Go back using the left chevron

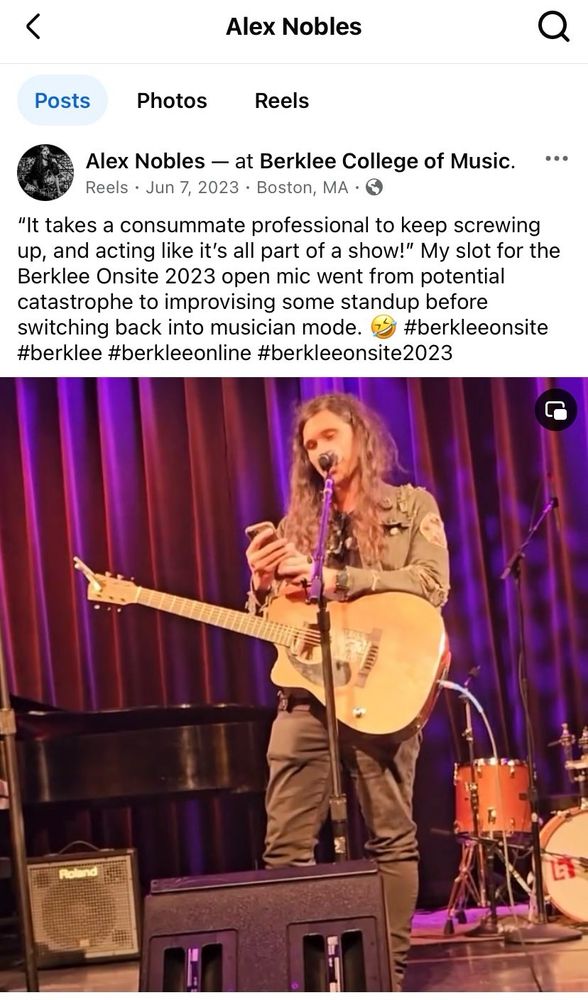pos(33,27)
